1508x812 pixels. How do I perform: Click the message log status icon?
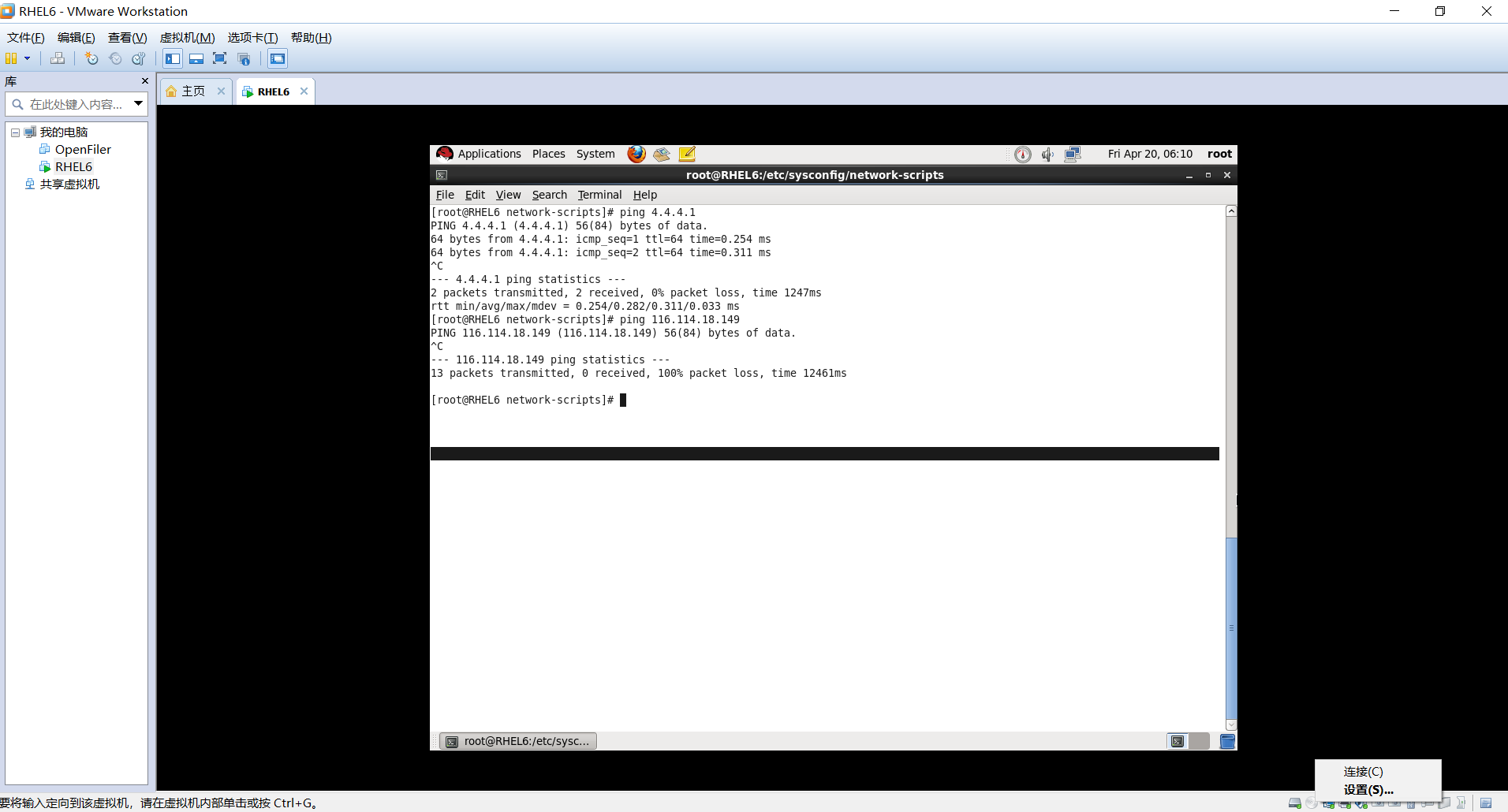pyautogui.click(x=1486, y=803)
